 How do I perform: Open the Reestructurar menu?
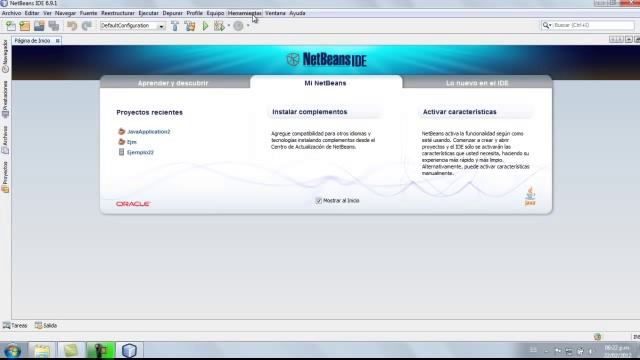click(118, 13)
